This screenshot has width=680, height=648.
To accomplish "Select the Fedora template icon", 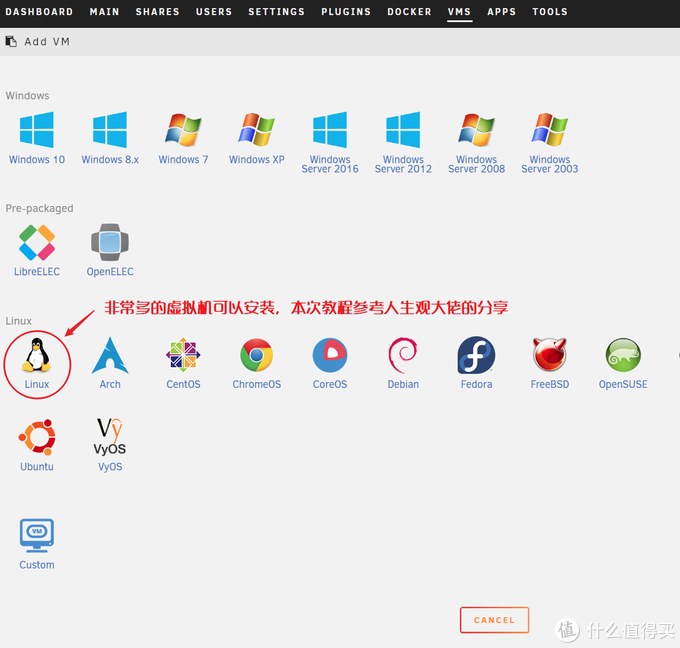I will (x=477, y=355).
